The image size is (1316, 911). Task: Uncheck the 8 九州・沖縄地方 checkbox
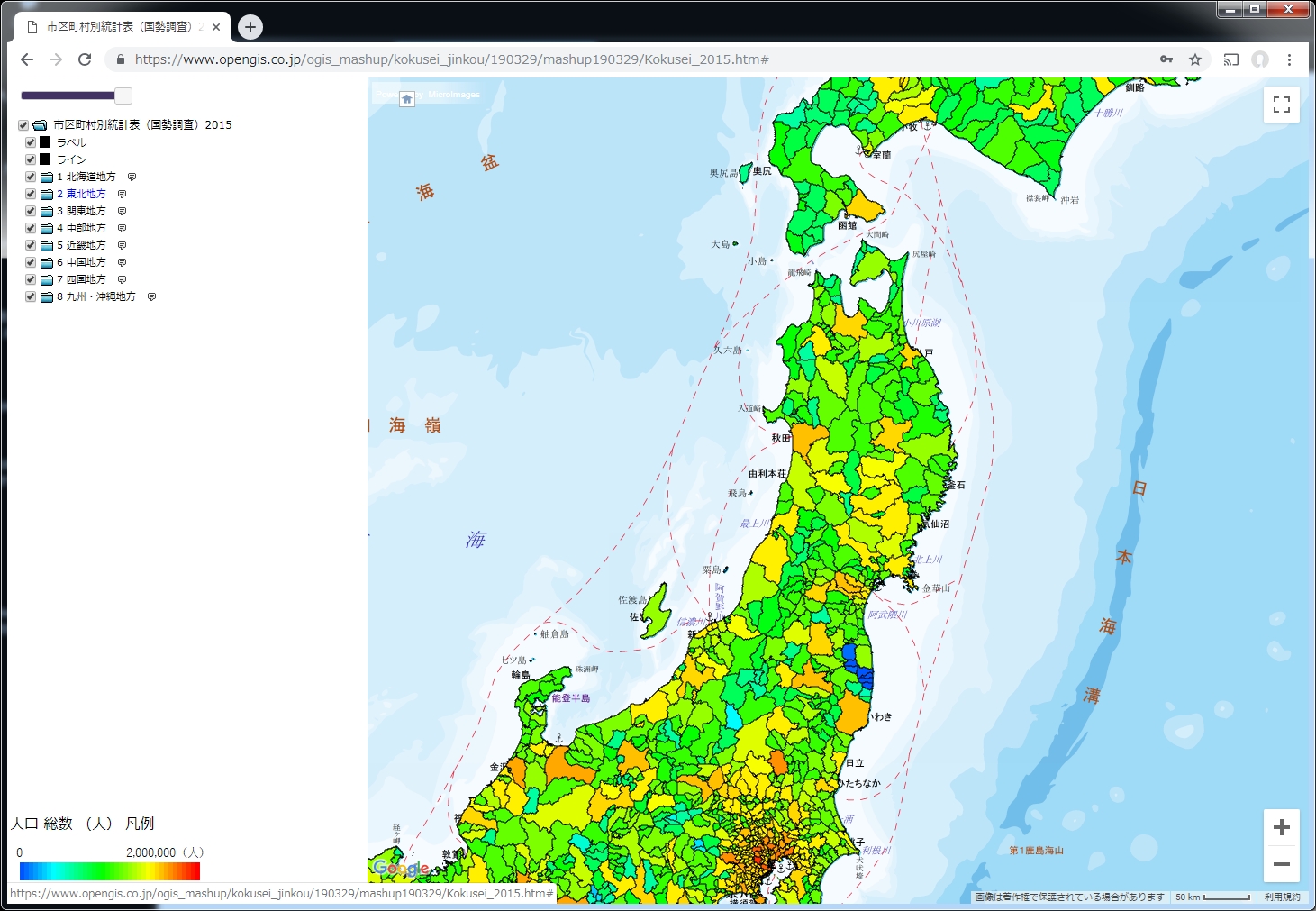31,296
